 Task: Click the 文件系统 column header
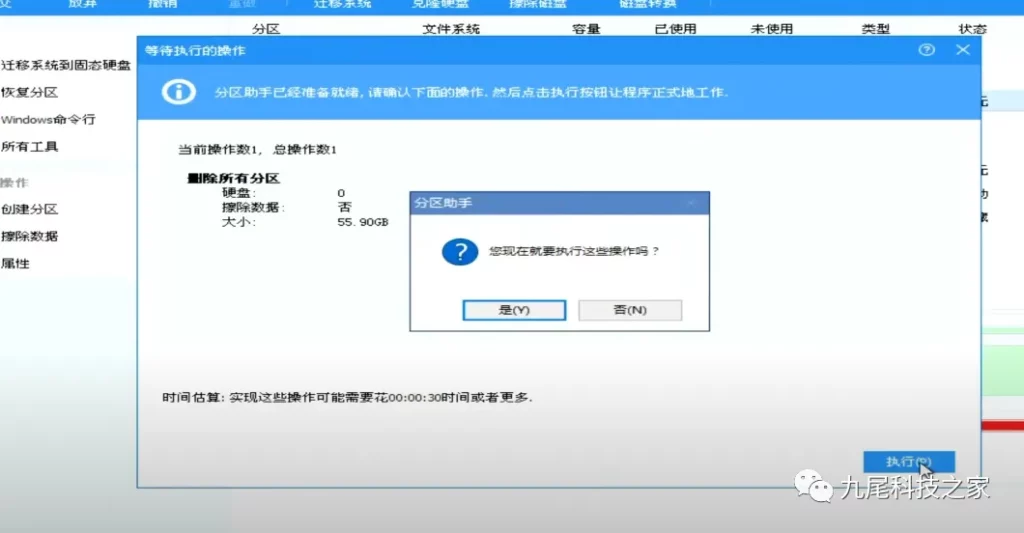[x=451, y=29]
